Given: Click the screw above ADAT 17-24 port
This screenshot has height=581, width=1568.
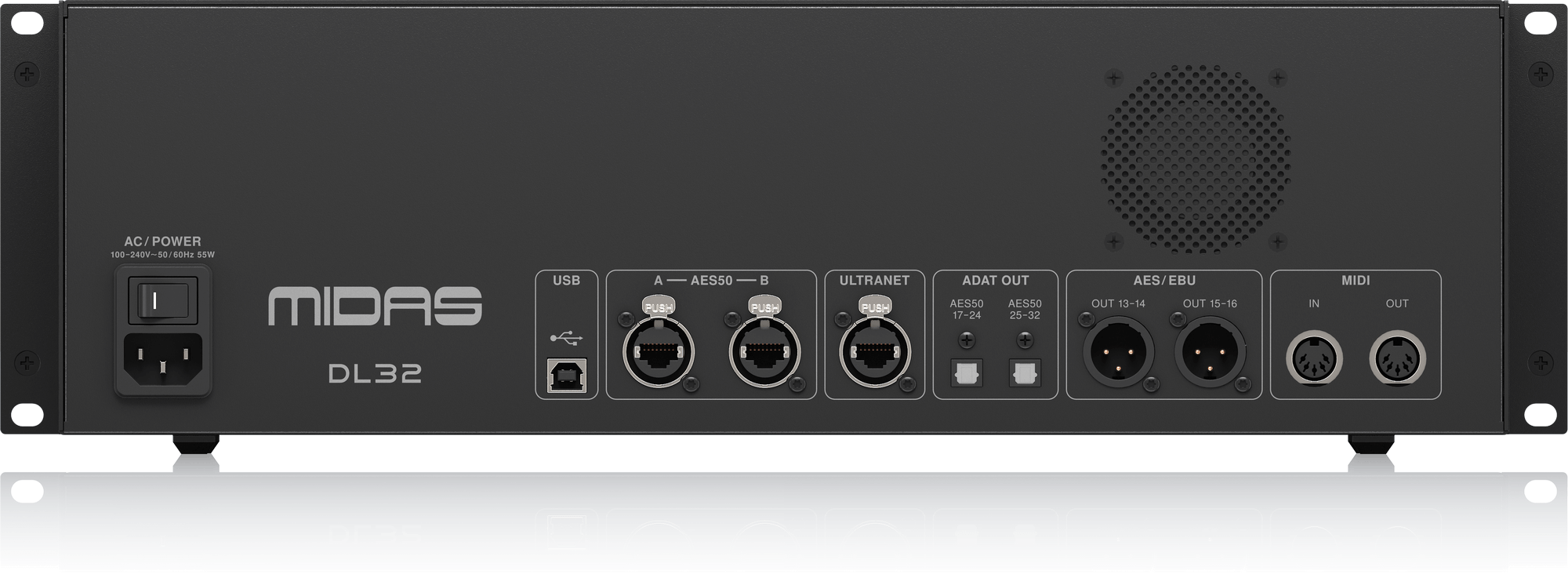Looking at the screenshot, I should tap(967, 341).
